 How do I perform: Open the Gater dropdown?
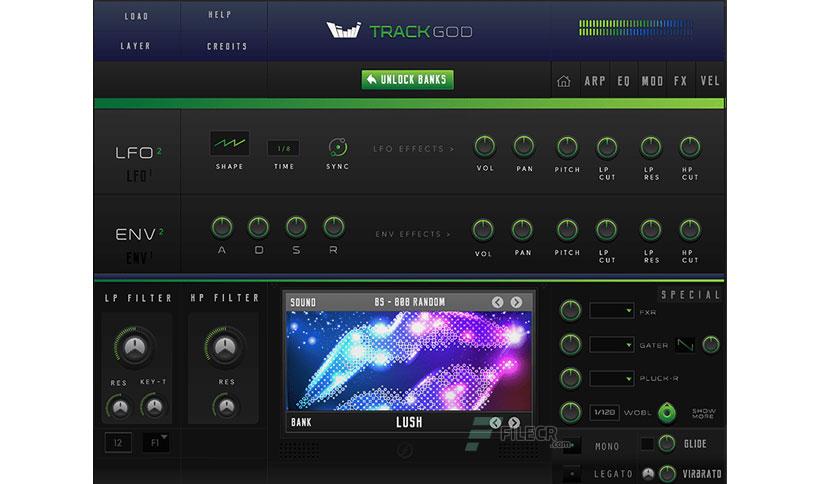pos(612,344)
